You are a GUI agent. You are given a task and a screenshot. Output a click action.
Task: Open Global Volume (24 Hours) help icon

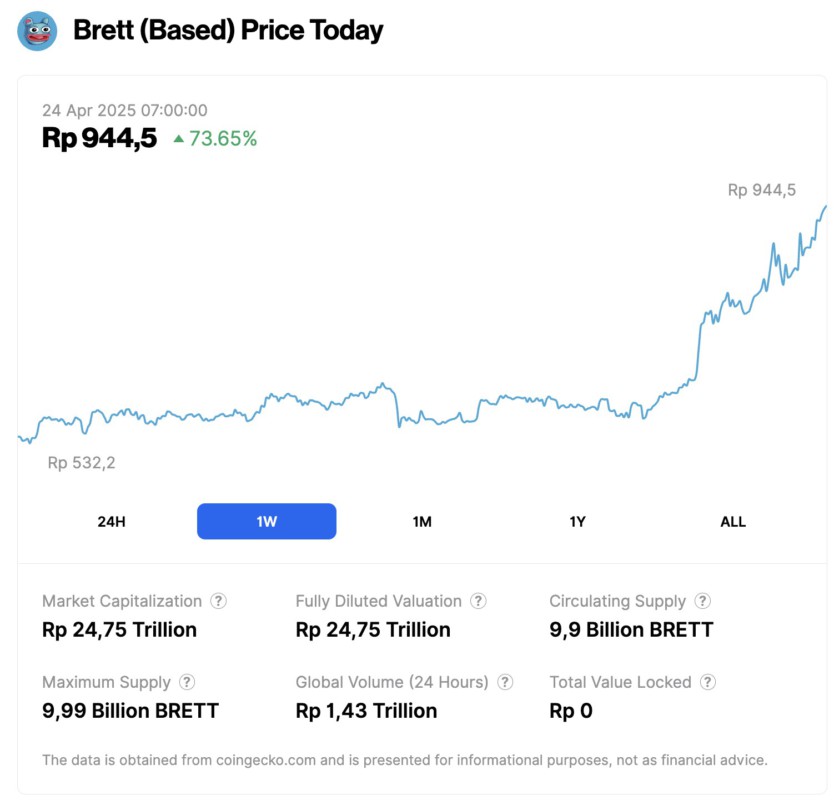click(505, 683)
